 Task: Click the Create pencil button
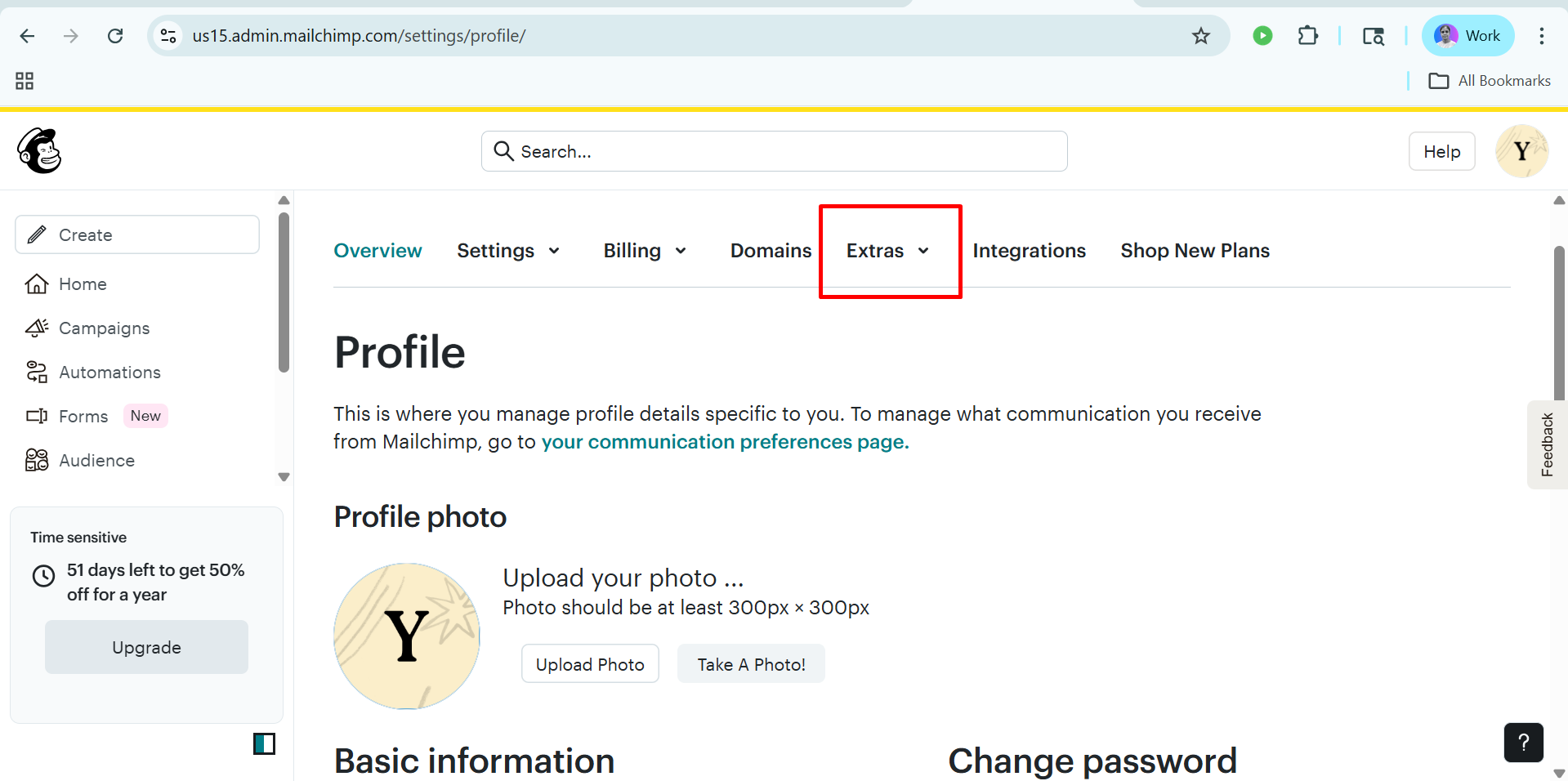tap(137, 235)
